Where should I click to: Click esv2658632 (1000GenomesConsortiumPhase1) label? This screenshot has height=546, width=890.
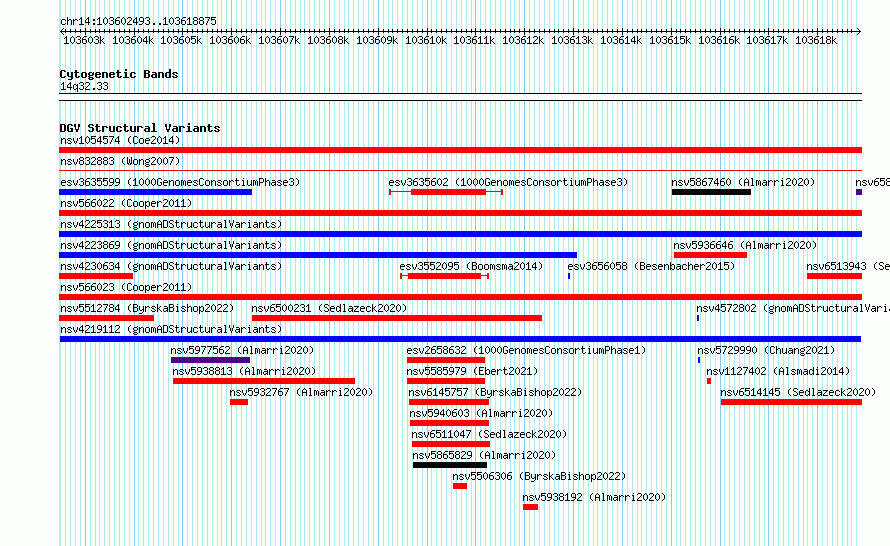click(526, 350)
